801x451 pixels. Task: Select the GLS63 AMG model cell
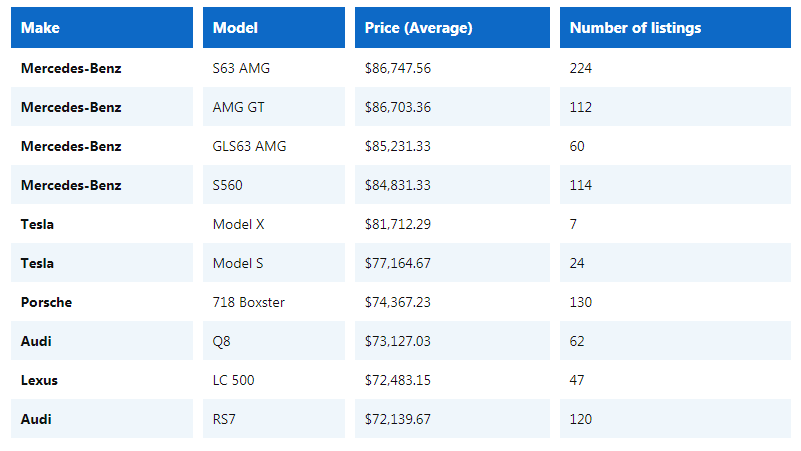point(274,146)
